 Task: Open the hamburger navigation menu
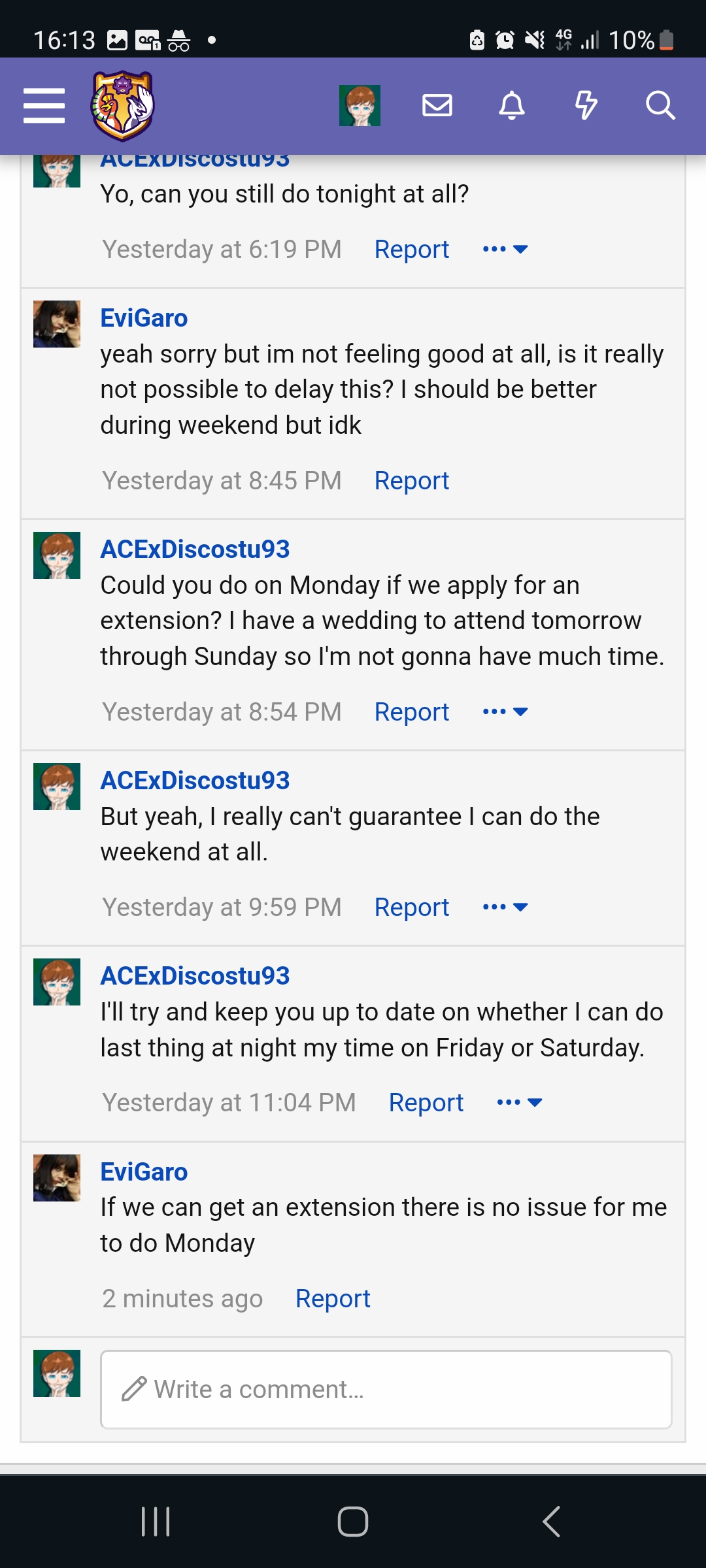[x=44, y=105]
